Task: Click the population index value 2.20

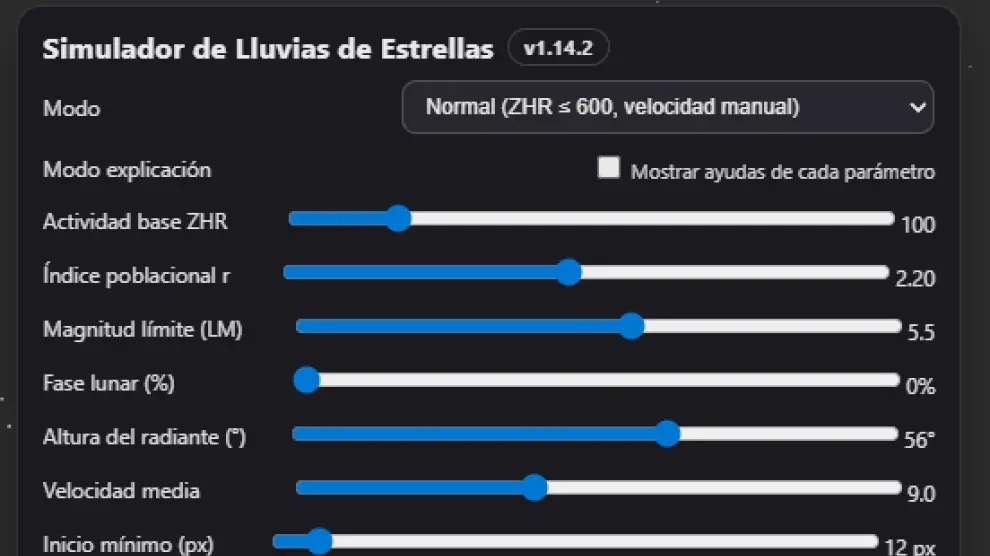Action: [x=914, y=279]
